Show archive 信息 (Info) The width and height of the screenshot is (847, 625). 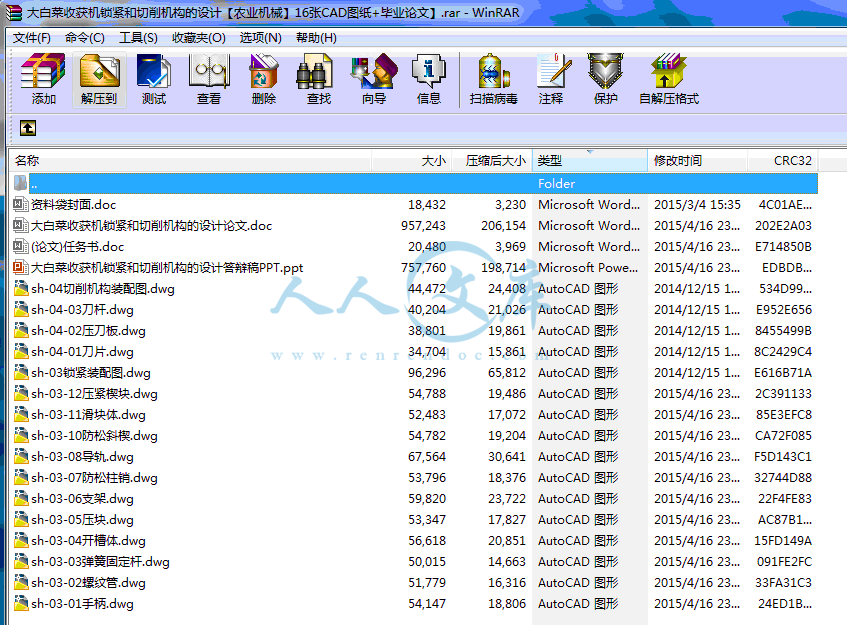click(429, 79)
